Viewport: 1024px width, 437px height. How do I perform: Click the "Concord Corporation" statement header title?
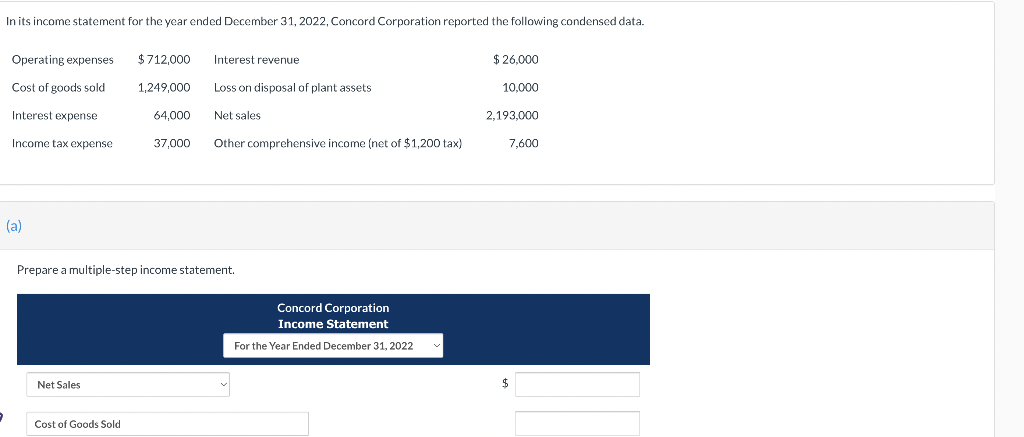pos(333,308)
